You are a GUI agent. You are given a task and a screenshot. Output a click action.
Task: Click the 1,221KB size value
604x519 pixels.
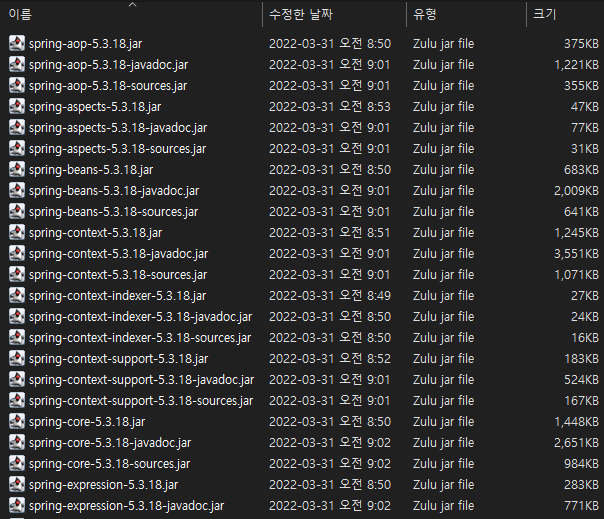(576, 65)
